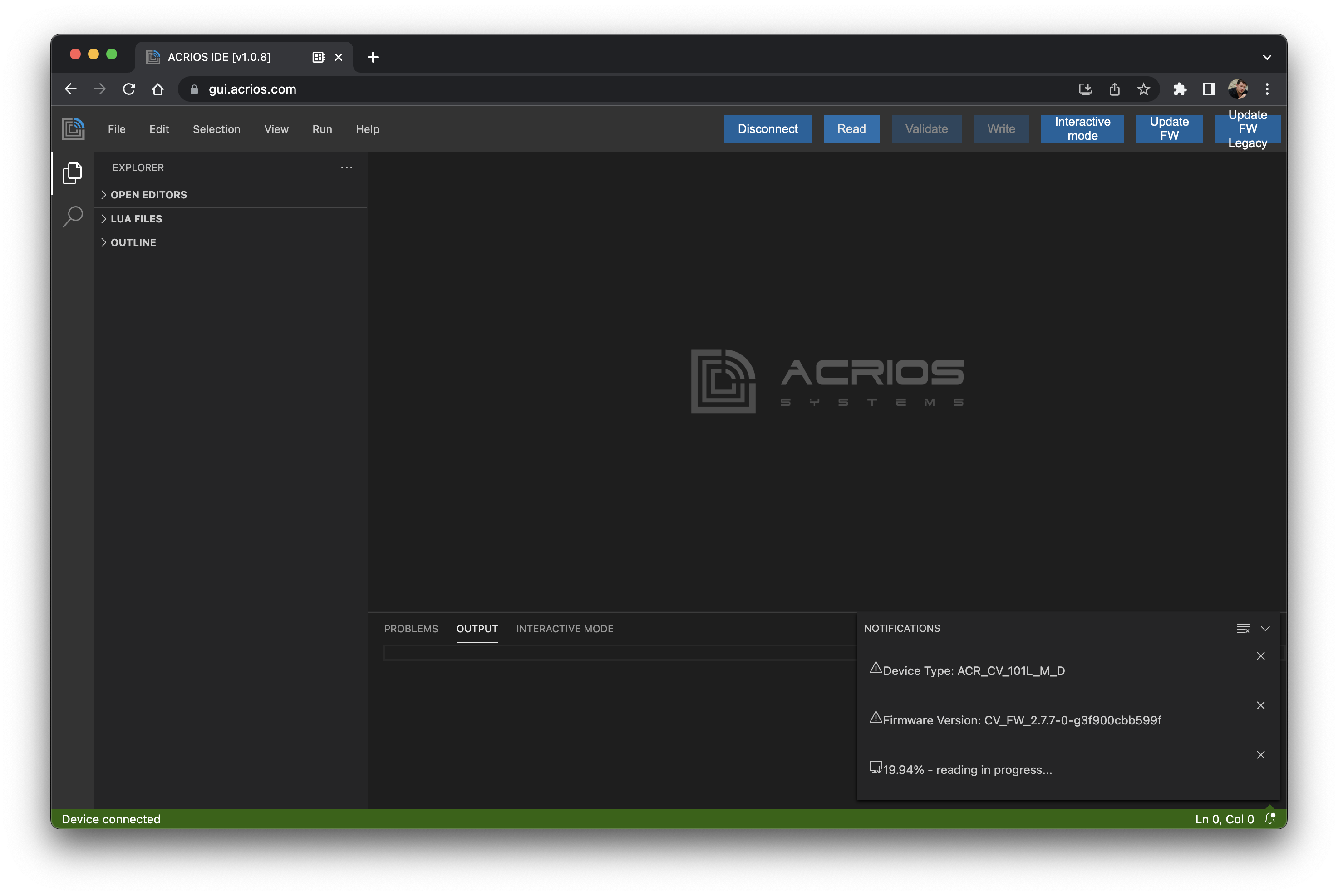This screenshot has height=896, width=1338.
Task: Click the notification bell in status bar
Action: point(1269,818)
